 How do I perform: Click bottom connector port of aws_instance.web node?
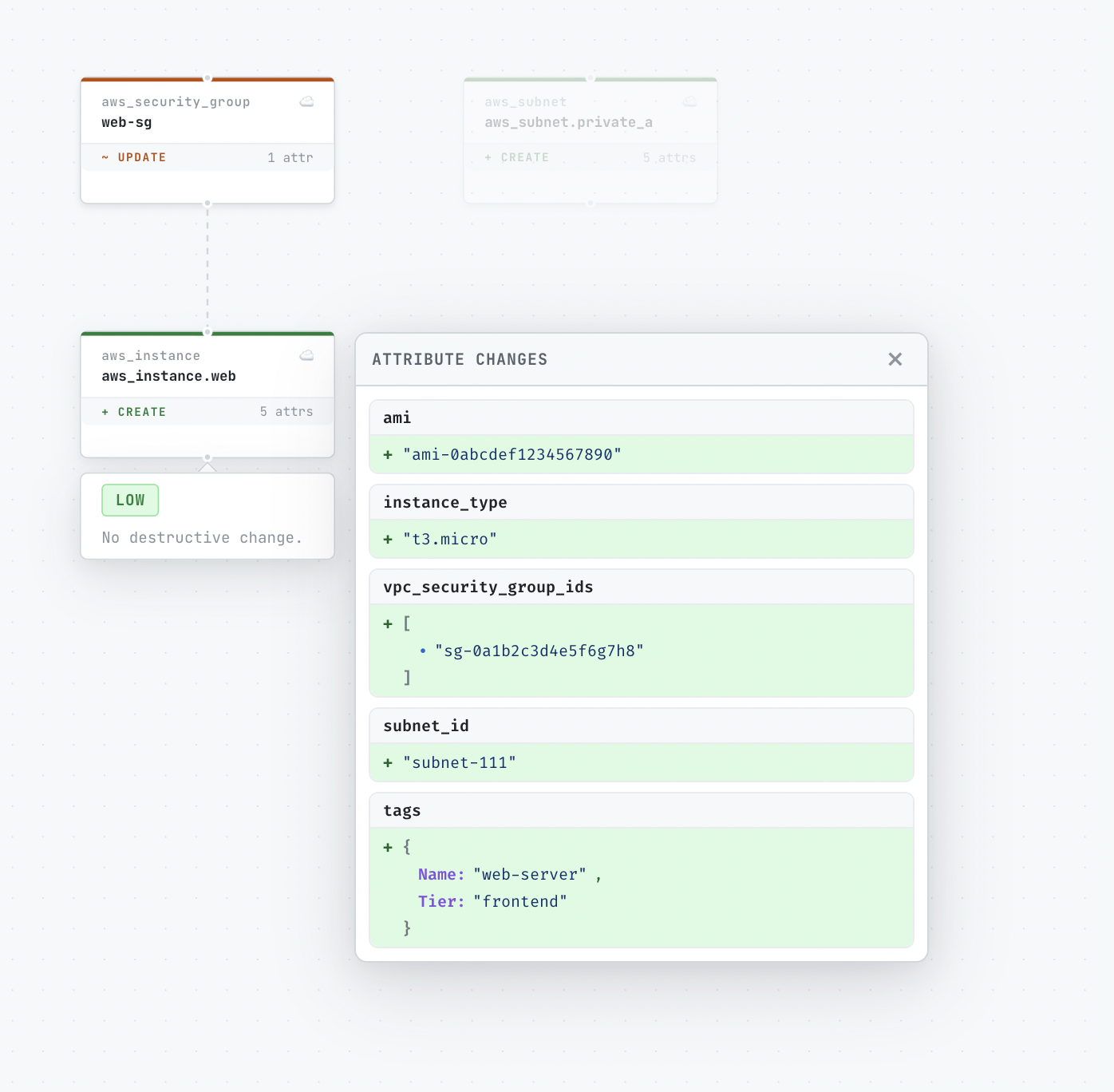coord(207,457)
